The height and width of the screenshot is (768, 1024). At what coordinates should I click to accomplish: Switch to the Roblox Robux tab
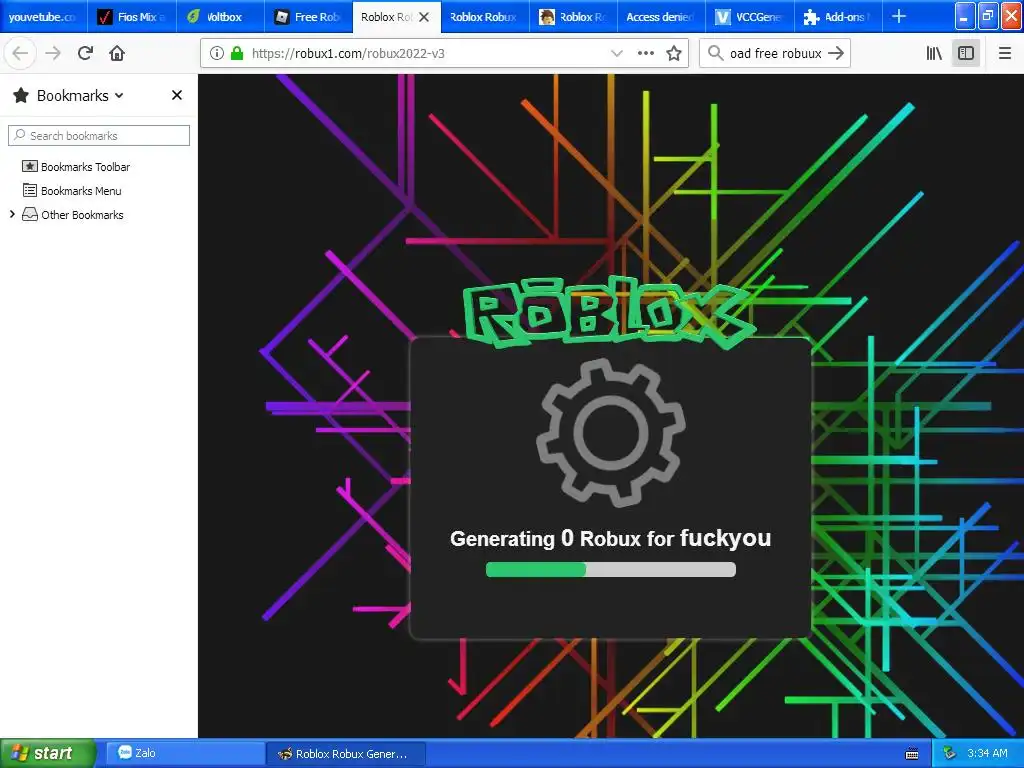tap(485, 17)
